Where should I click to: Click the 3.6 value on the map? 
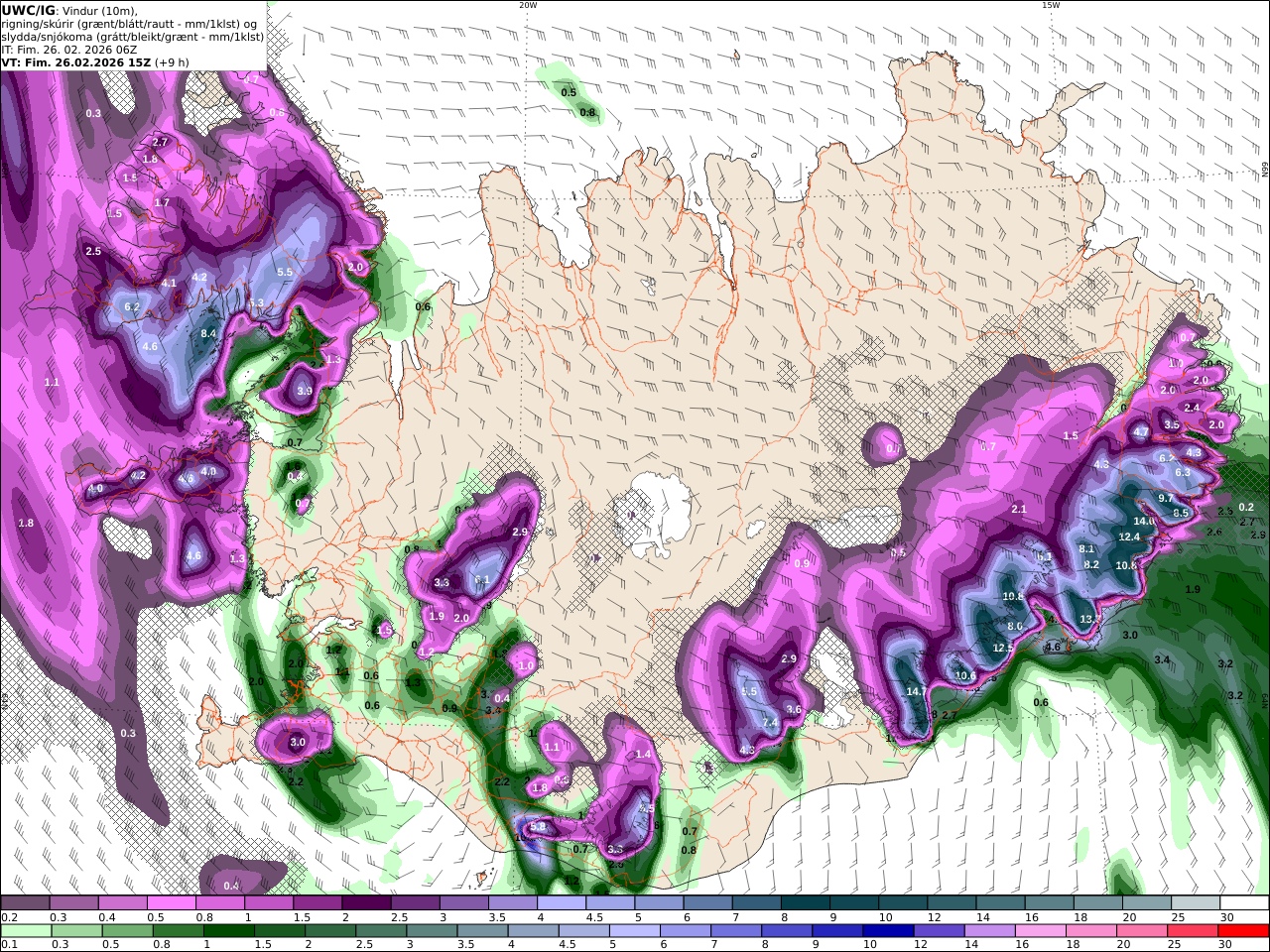coord(794,709)
